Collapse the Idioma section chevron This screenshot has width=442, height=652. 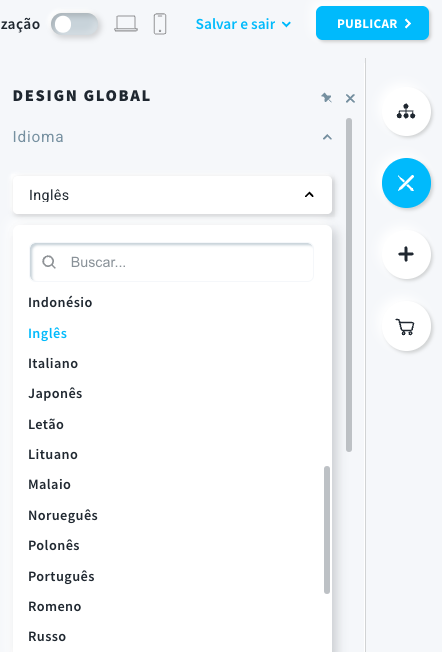click(x=327, y=137)
